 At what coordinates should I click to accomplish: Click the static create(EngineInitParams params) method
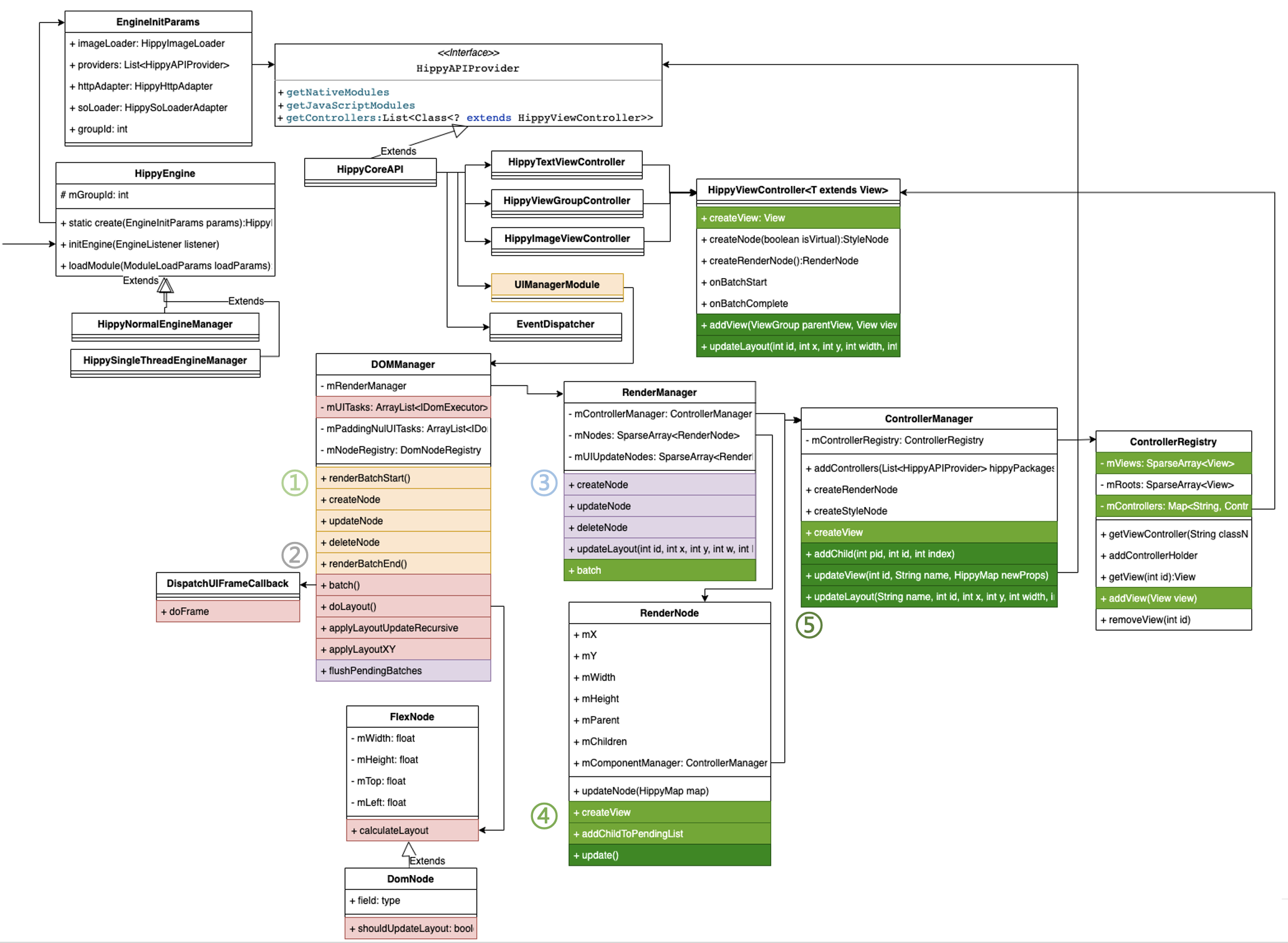(165, 223)
